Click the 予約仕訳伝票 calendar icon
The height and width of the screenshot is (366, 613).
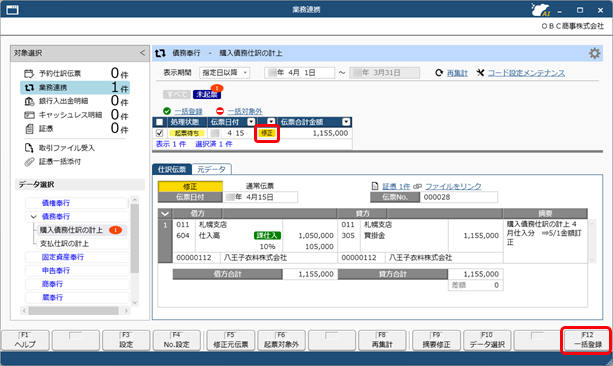tap(29, 74)
